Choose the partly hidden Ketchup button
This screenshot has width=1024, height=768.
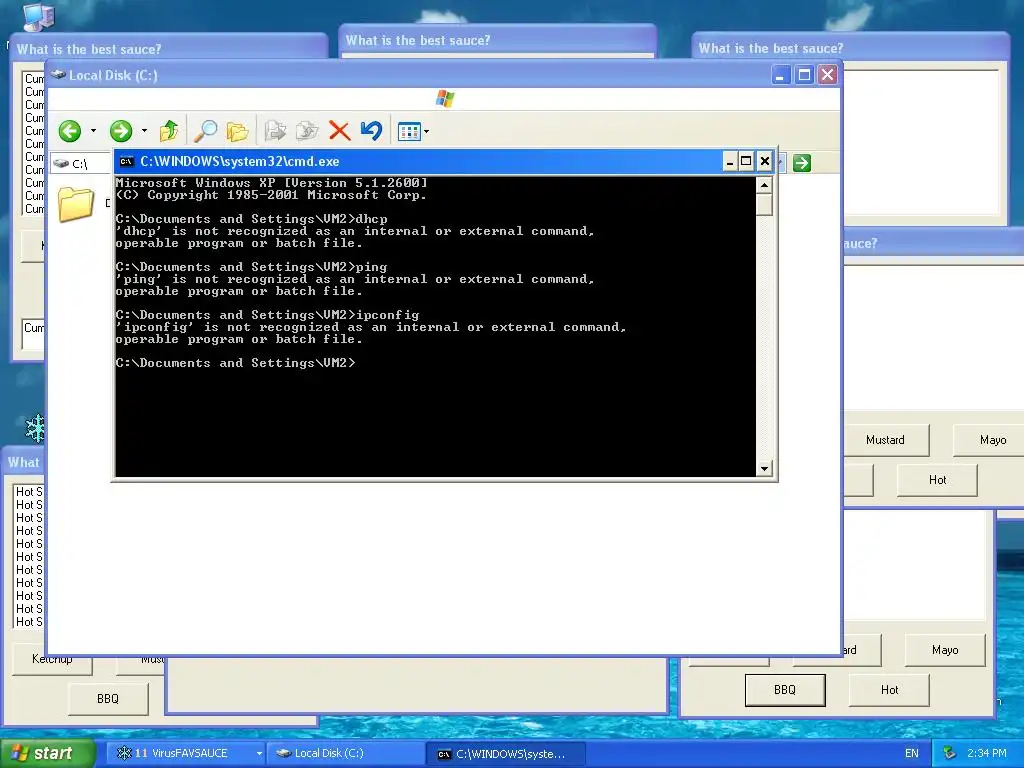click(x=52, y=663)
